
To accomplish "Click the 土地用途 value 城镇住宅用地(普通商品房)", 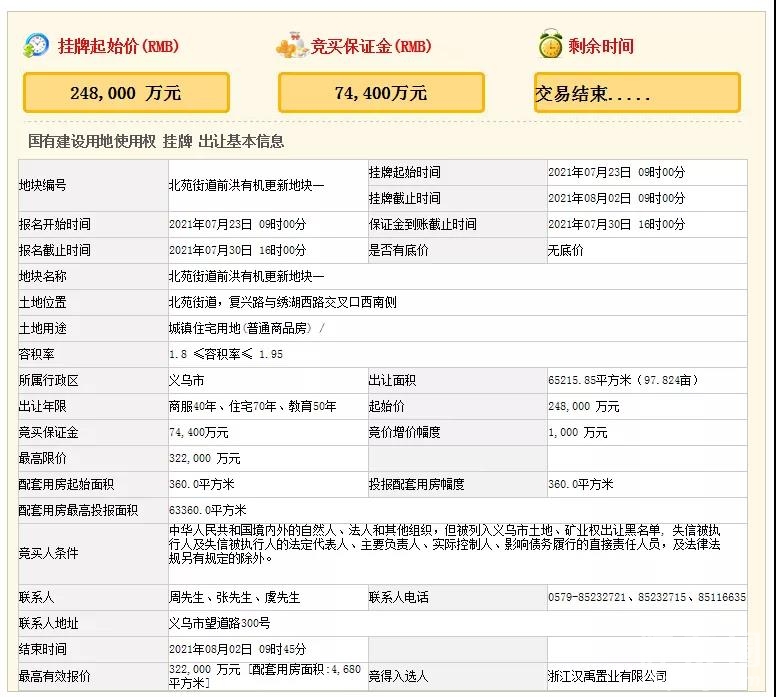I will (x=246, y=328).
